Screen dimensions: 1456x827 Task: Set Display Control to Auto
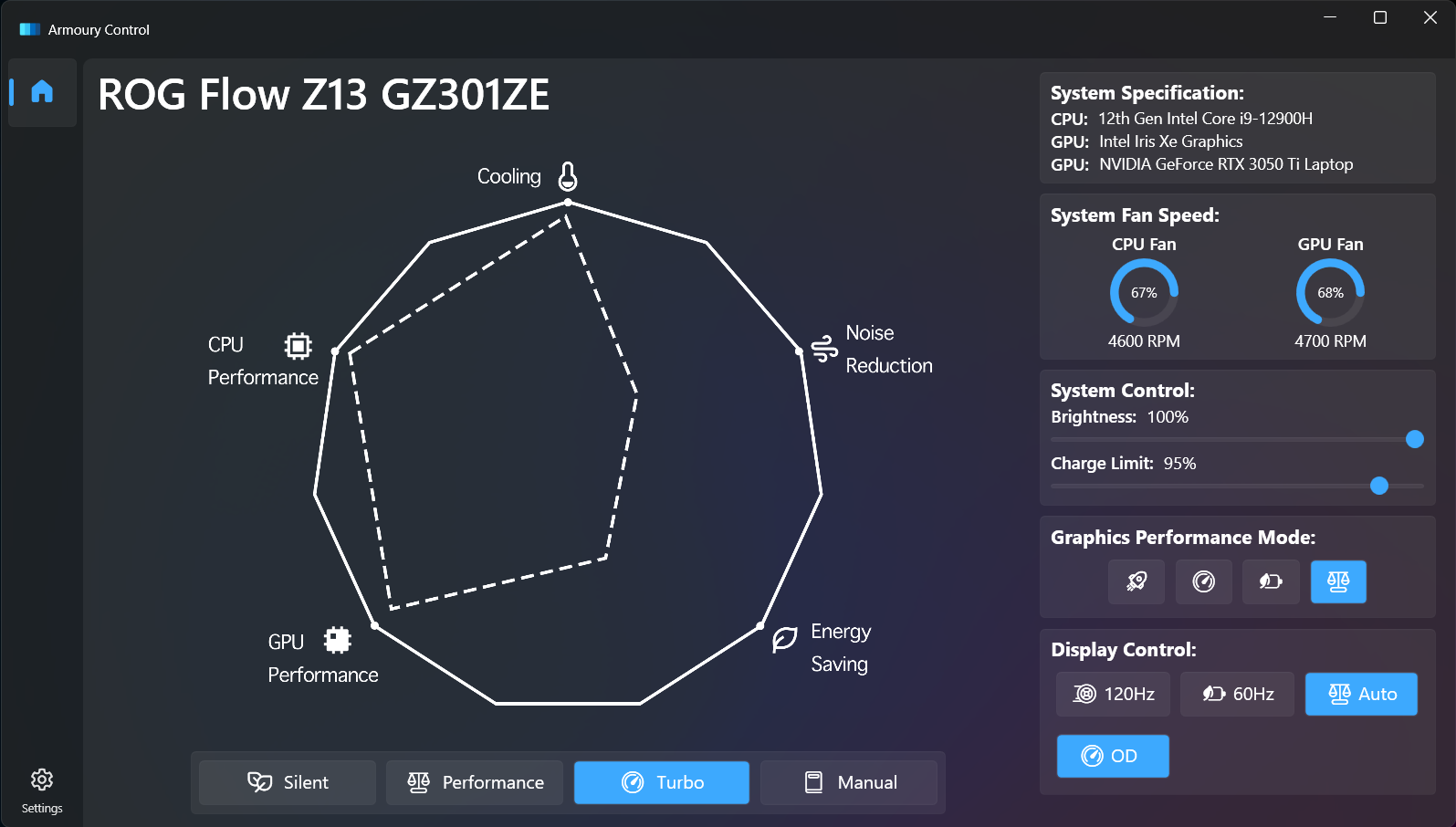point(1361,694)
